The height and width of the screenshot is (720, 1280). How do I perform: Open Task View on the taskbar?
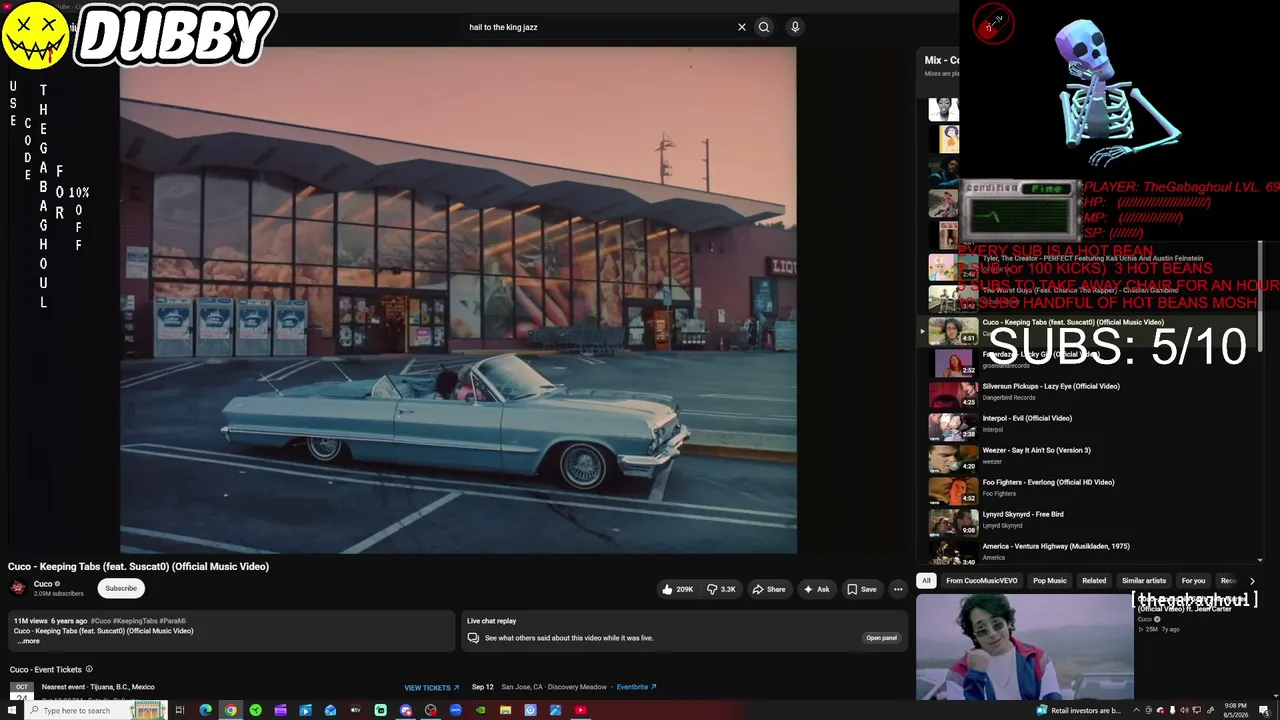point(180,710)
